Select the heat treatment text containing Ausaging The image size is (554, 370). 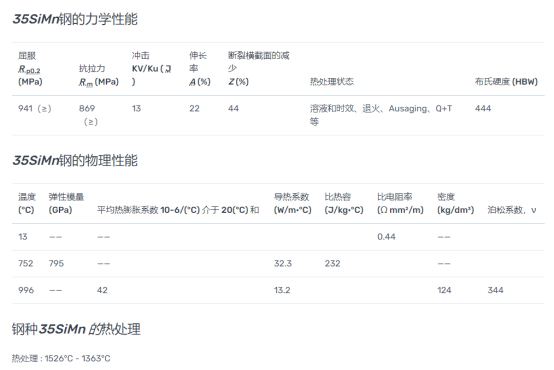click(381, 115)
